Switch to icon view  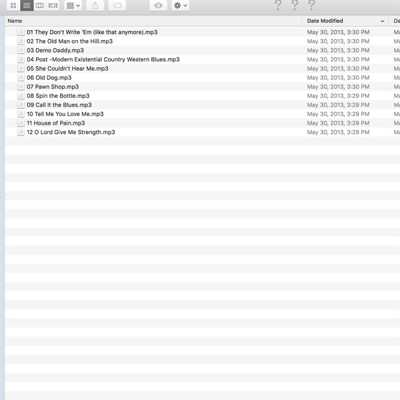click(x=13, y=5)
